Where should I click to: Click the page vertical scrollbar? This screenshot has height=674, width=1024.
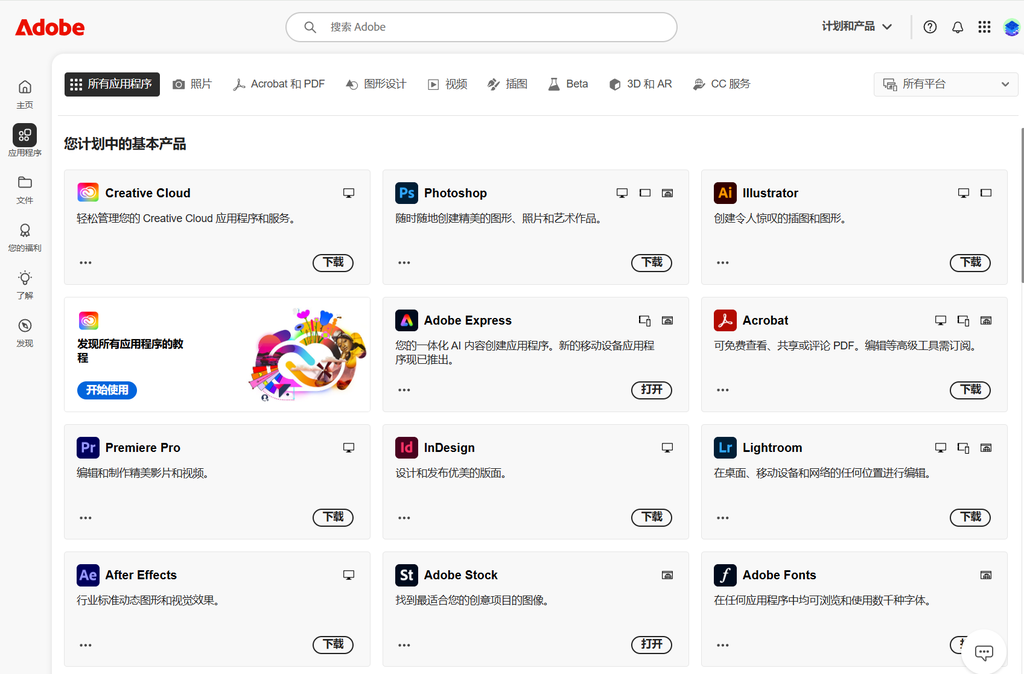point(1021,205)
